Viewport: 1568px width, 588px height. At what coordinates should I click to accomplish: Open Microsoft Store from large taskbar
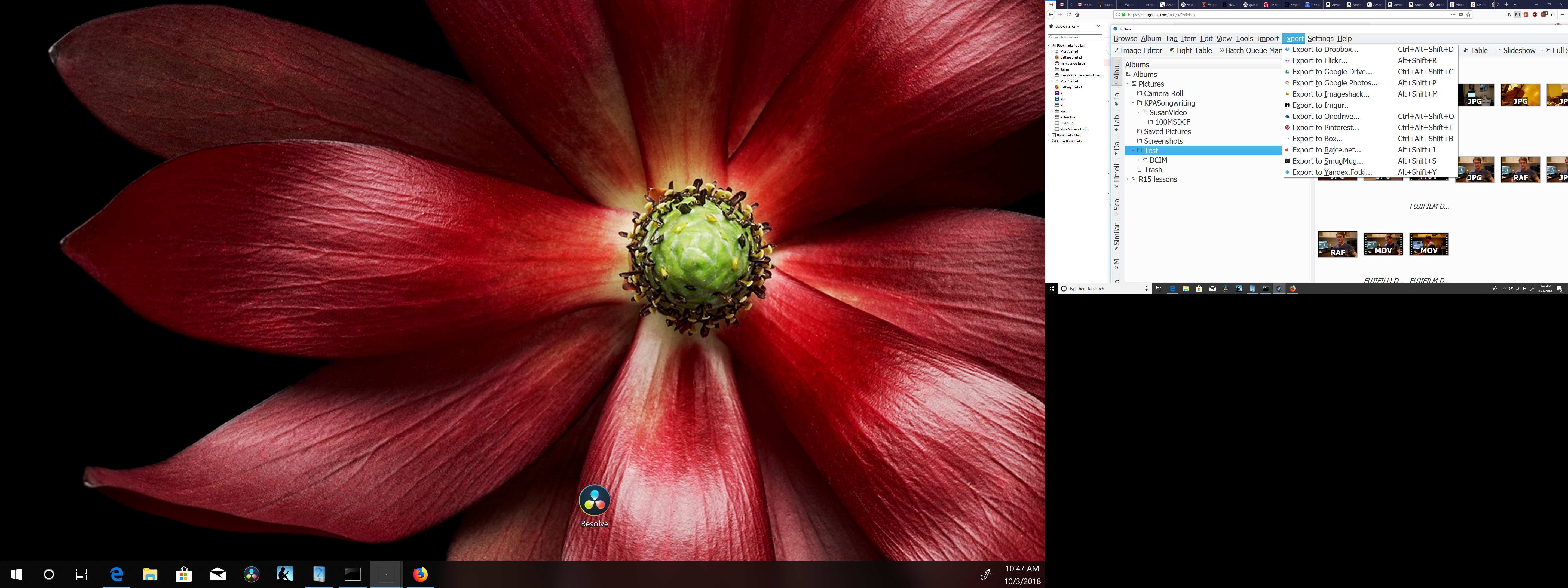pos(183,574)
